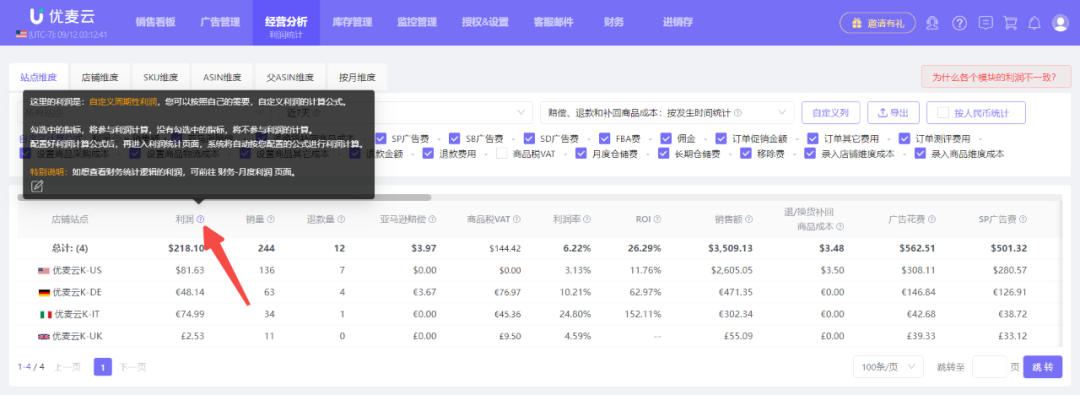Open the 销售看板 menu
The height and width of the screenshot is (395, 1080).
(156, 22)
